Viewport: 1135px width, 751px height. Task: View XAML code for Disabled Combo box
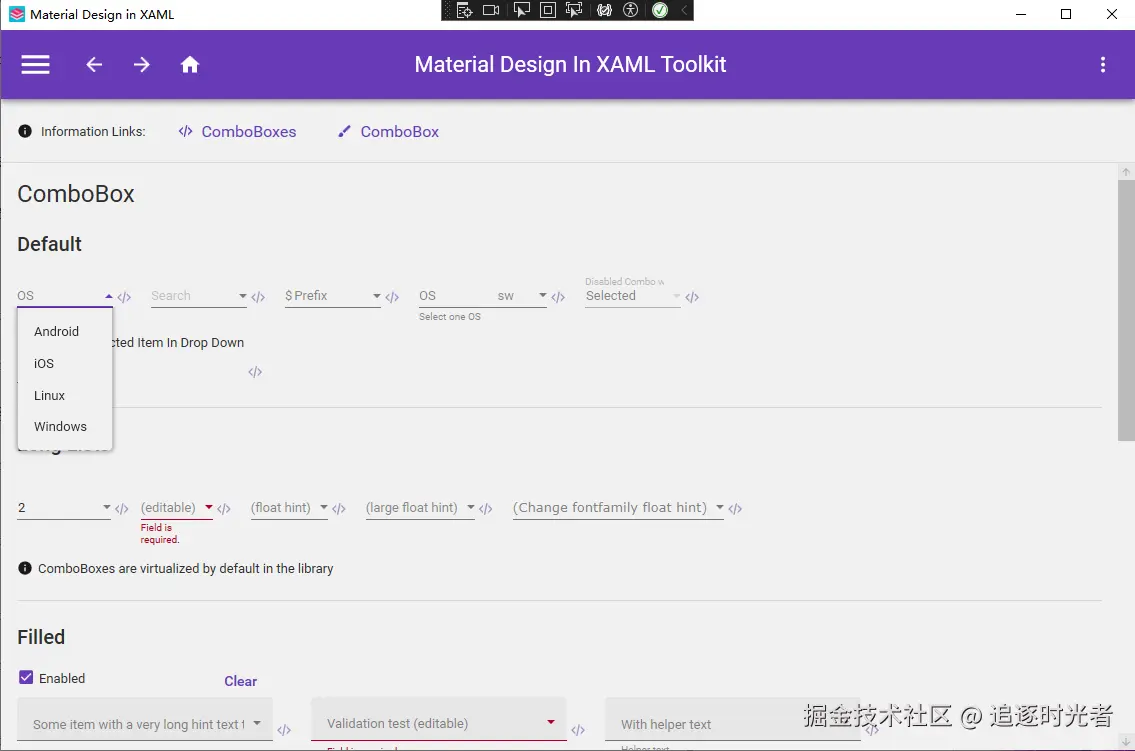coord(692,297)
